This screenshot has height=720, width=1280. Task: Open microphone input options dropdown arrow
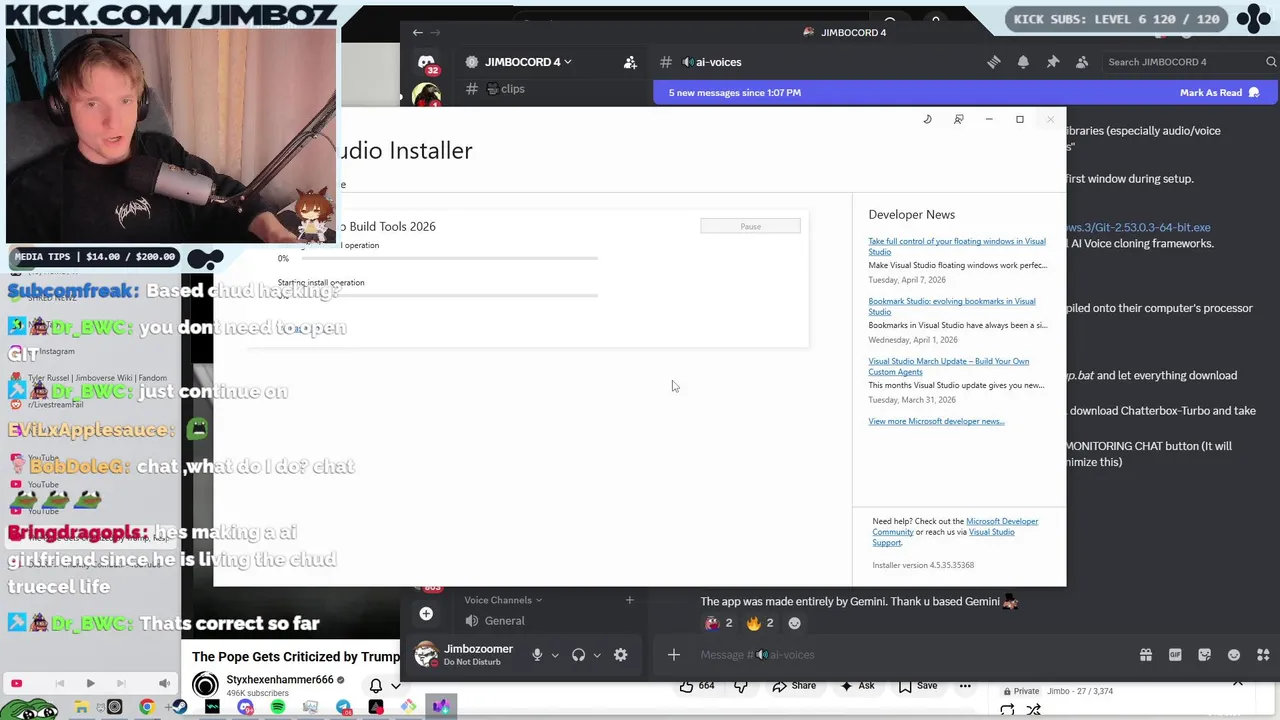point(555,655)
